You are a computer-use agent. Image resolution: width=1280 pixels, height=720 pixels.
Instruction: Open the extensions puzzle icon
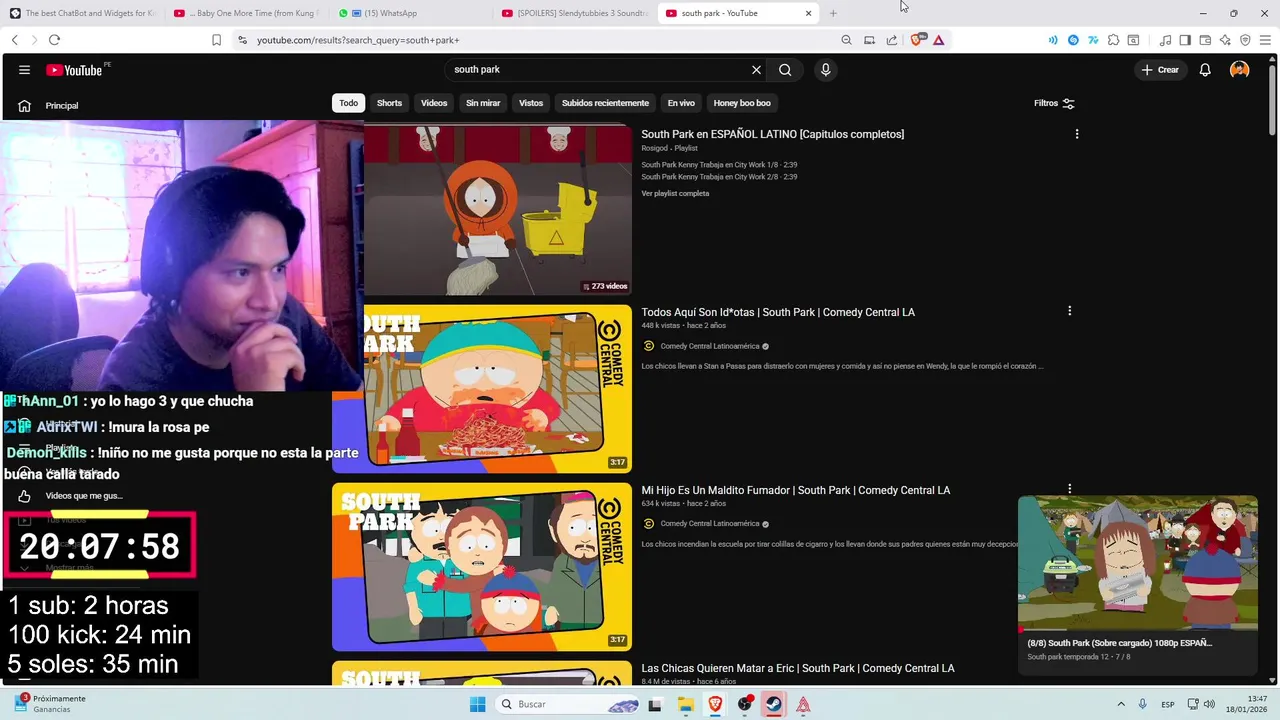(x=1113, y=40)
